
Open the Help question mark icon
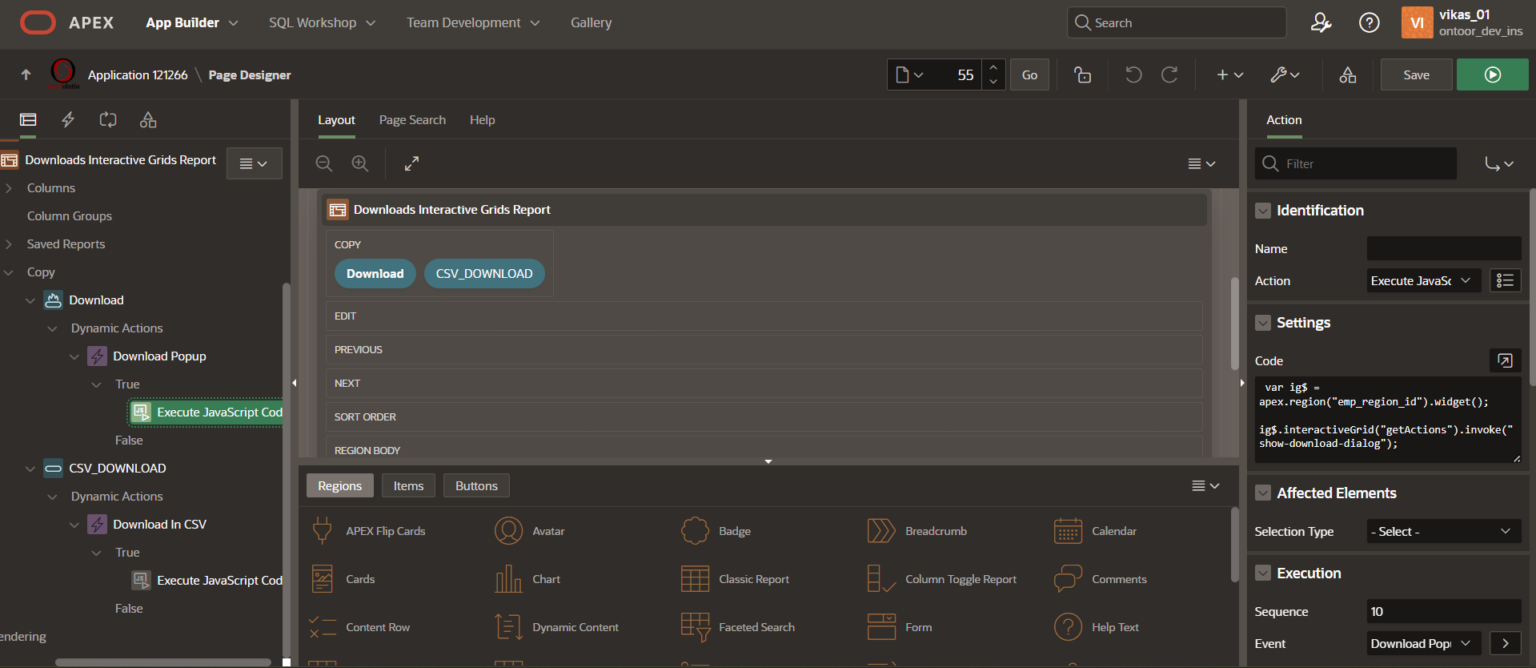[1369, 22]
